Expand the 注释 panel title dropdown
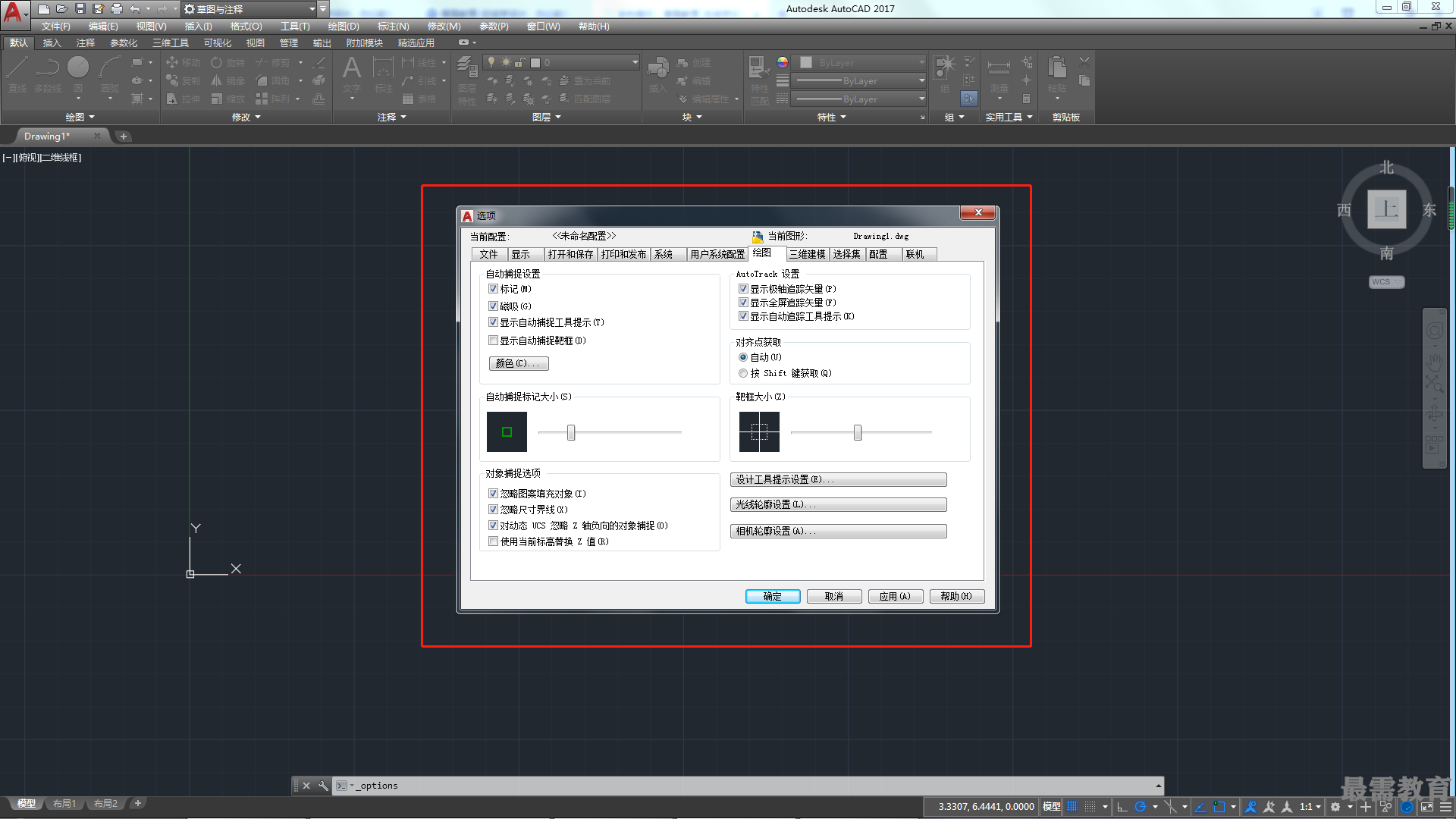The height and width of the screenshot is (819, 1456). (x=392, y=117)
